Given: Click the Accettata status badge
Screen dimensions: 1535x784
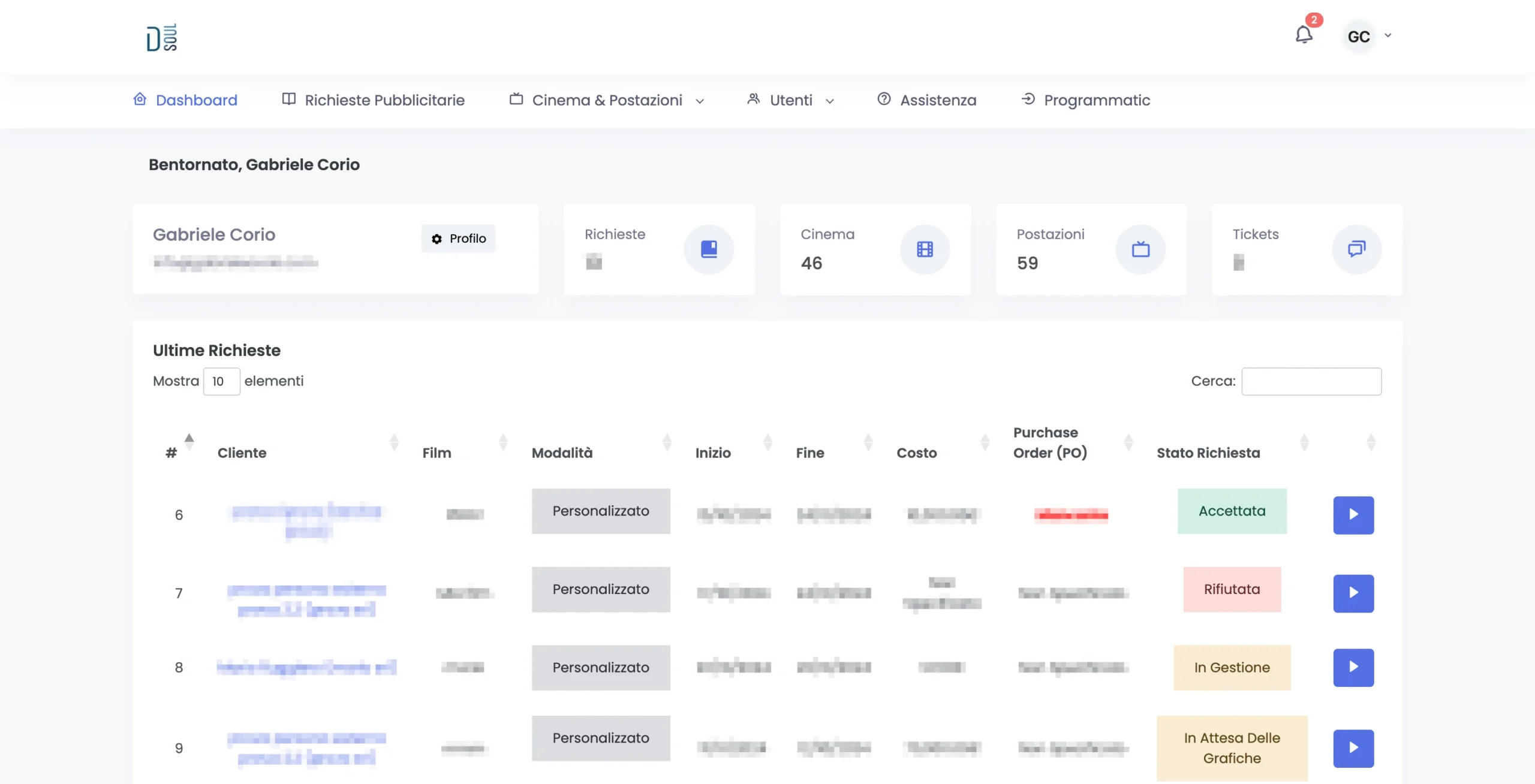Looking at the screenshot, I should click(x=1232, y=511).
